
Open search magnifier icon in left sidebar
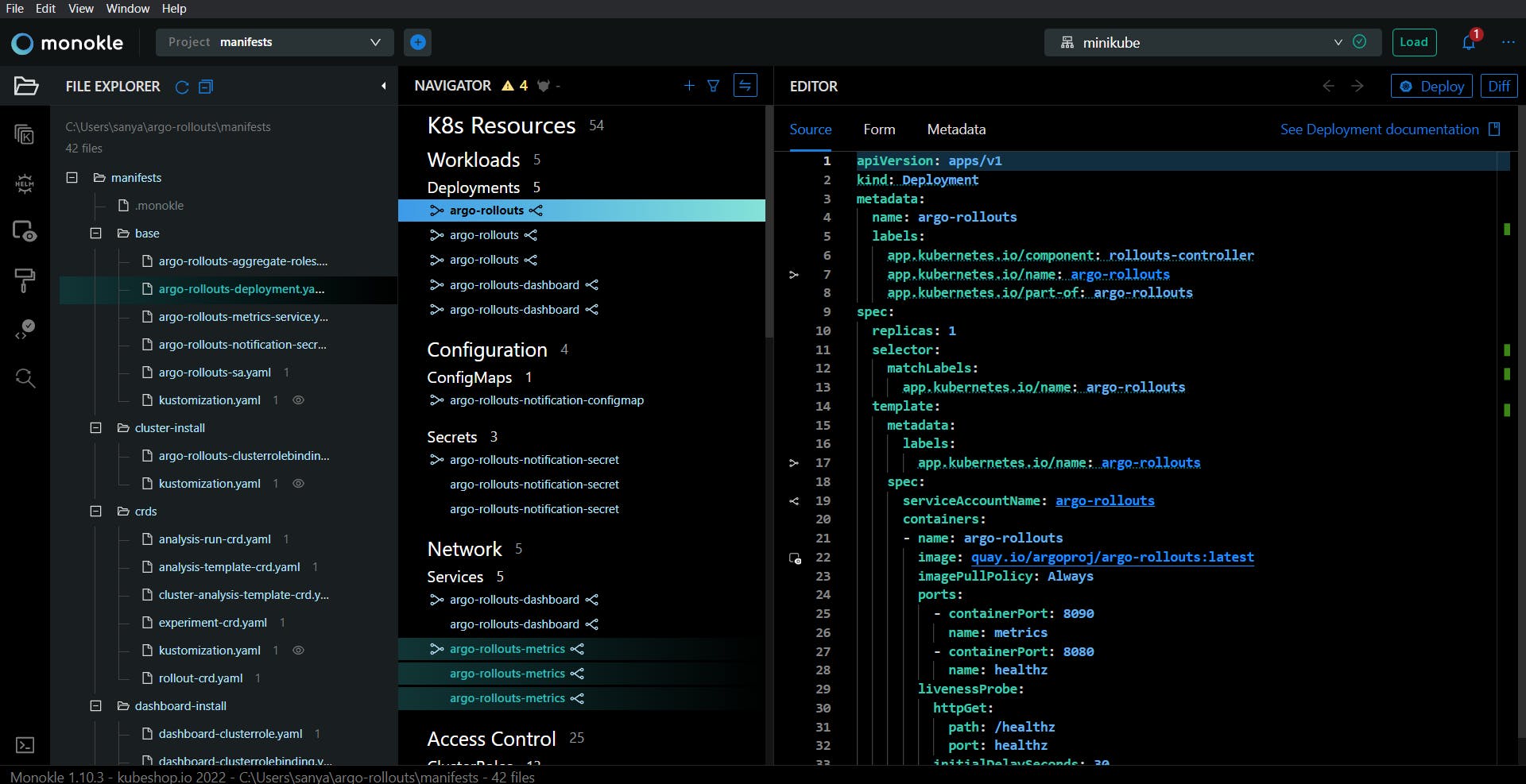[25, 378]
